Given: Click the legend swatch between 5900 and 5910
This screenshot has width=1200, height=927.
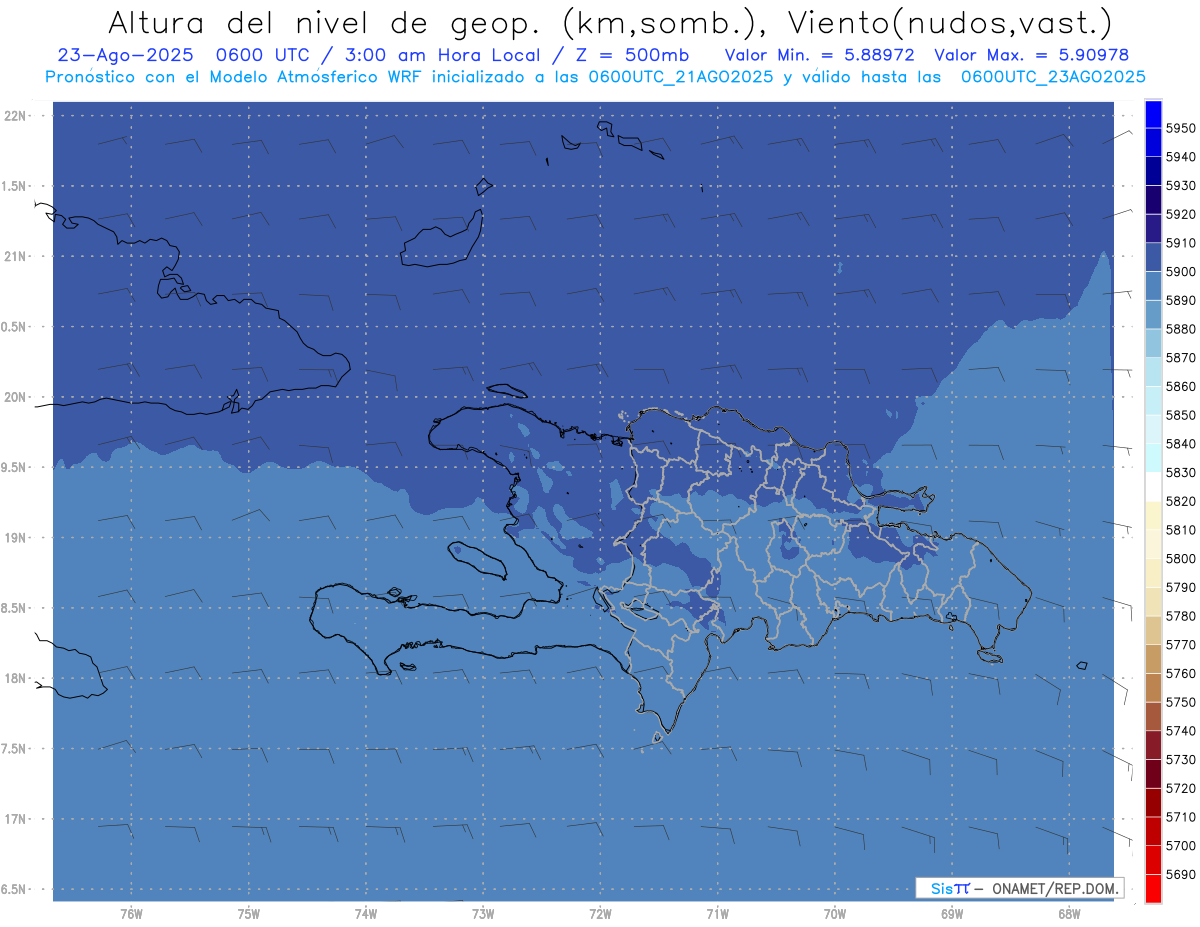Looking at the screenshot, I should pyautogui.click(x=1153, y=258).
